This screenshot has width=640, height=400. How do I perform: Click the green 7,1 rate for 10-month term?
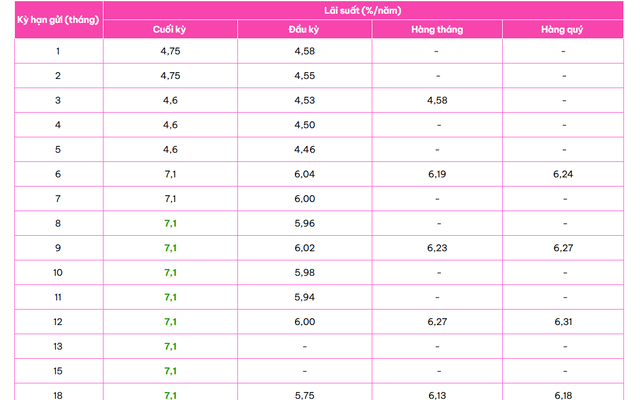pyautogui.click(x=169, y=272)
